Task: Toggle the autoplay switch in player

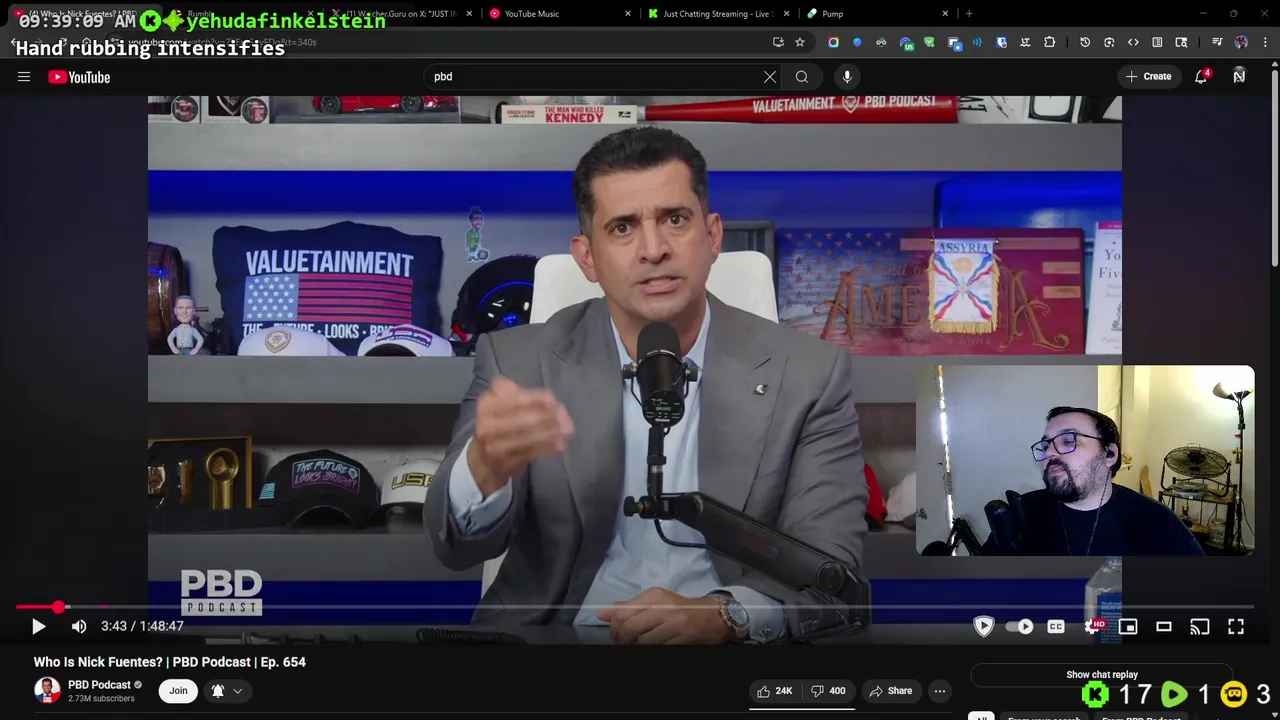Action: pos(1019,626)
